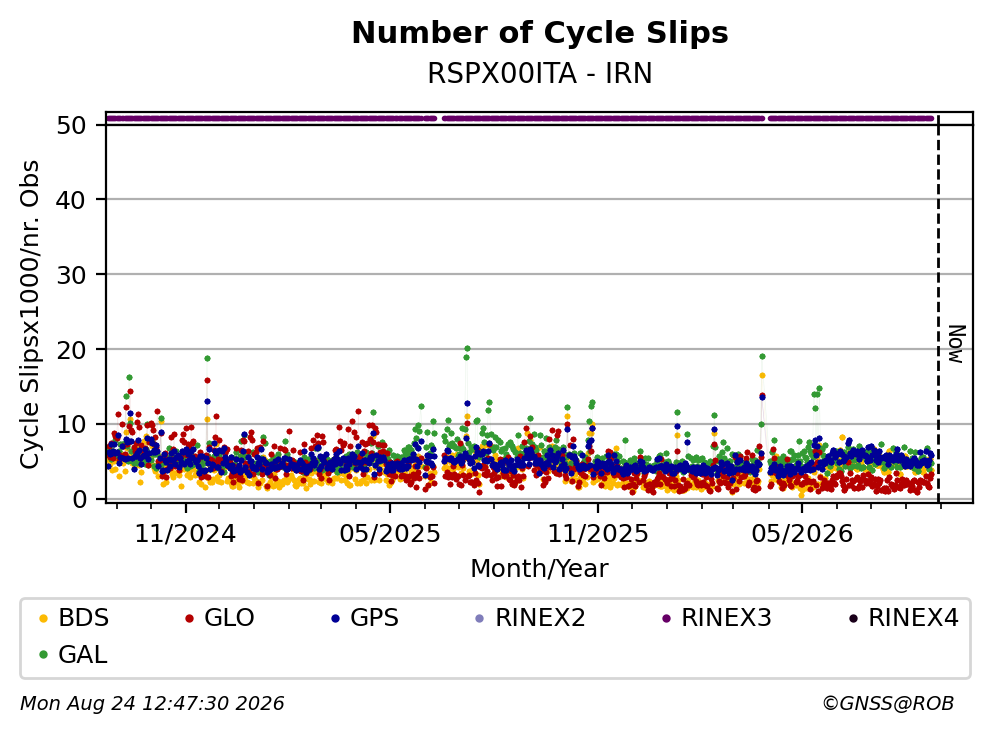
Task: Click the y-axis tick label 40
Action: pyautogui.click(x=72, y=200)
